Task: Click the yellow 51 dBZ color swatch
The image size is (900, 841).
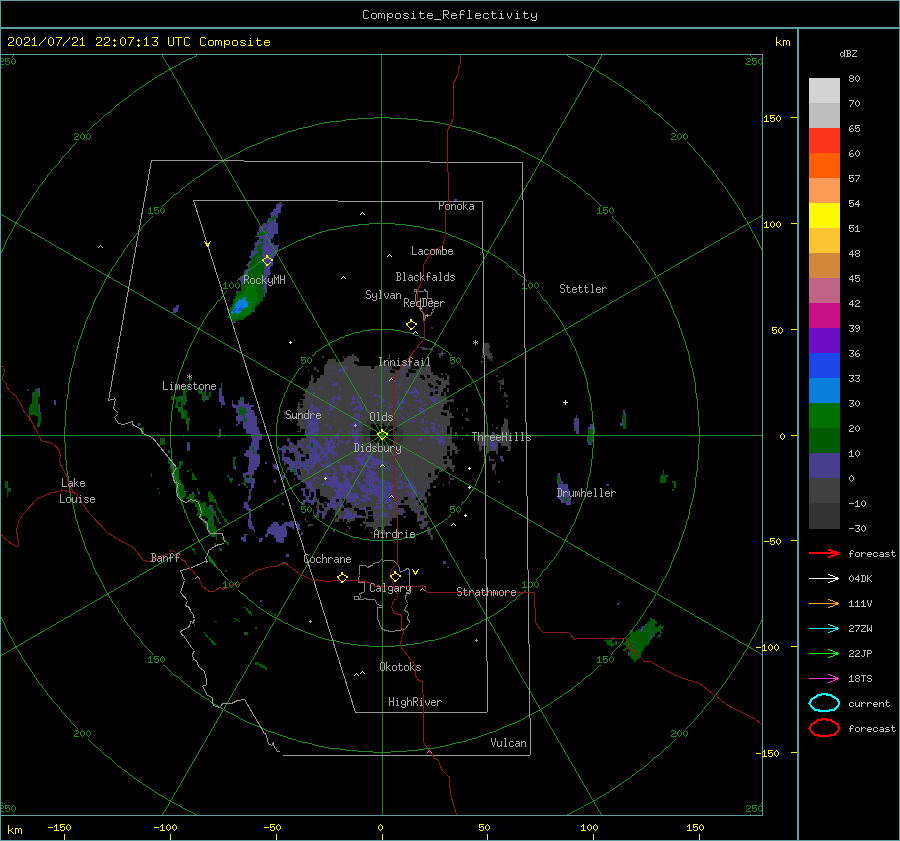Action: pos(824,216)
